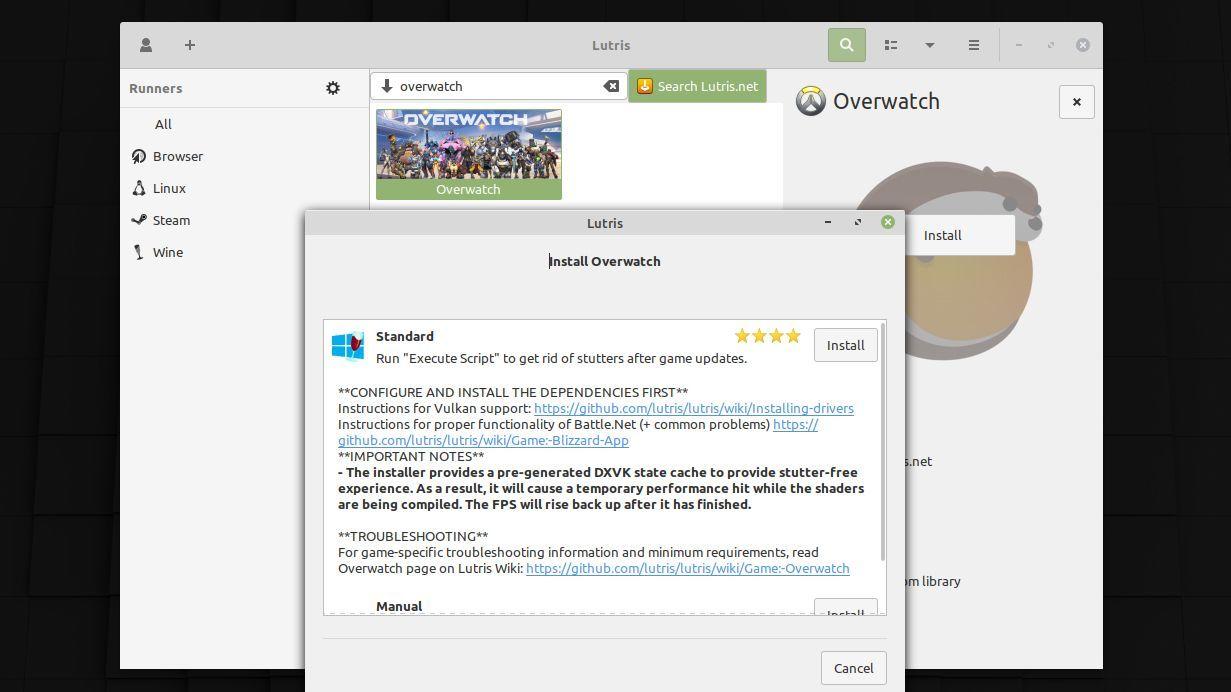Select the All runners item

163,124
